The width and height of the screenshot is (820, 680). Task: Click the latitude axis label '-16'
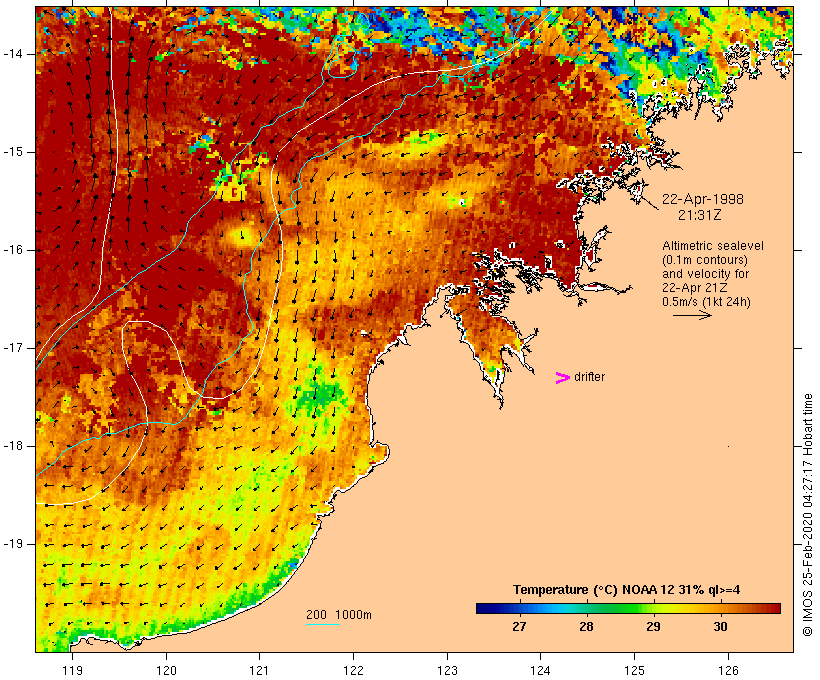click(x=12, y=250)
